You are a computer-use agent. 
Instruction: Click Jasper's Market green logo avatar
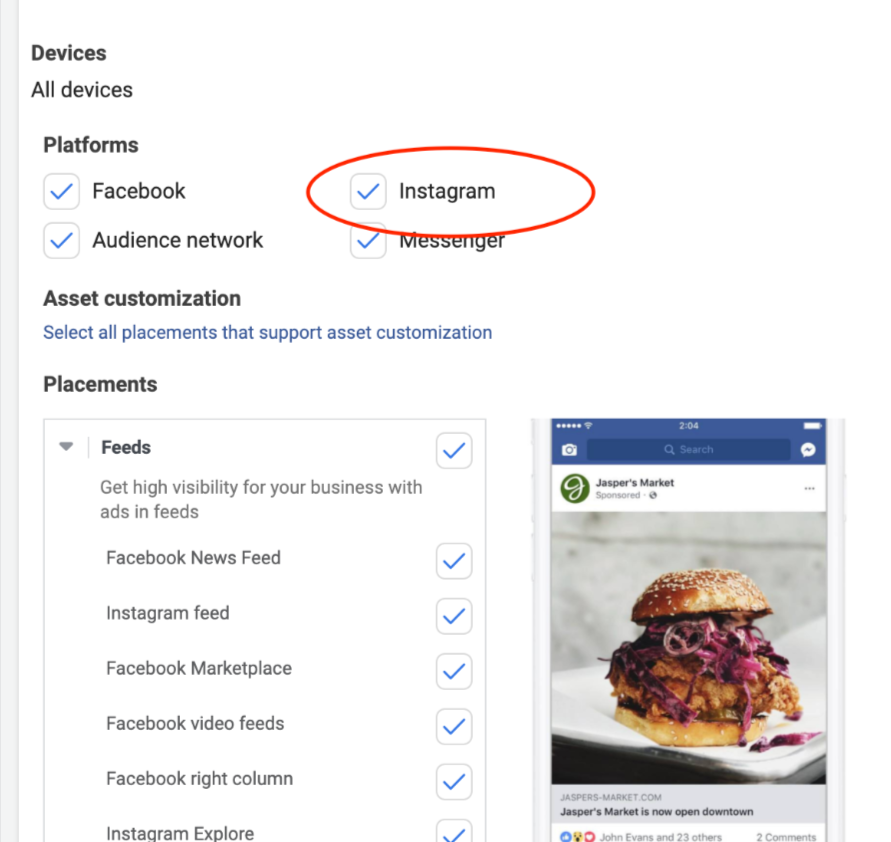(574, 489)
